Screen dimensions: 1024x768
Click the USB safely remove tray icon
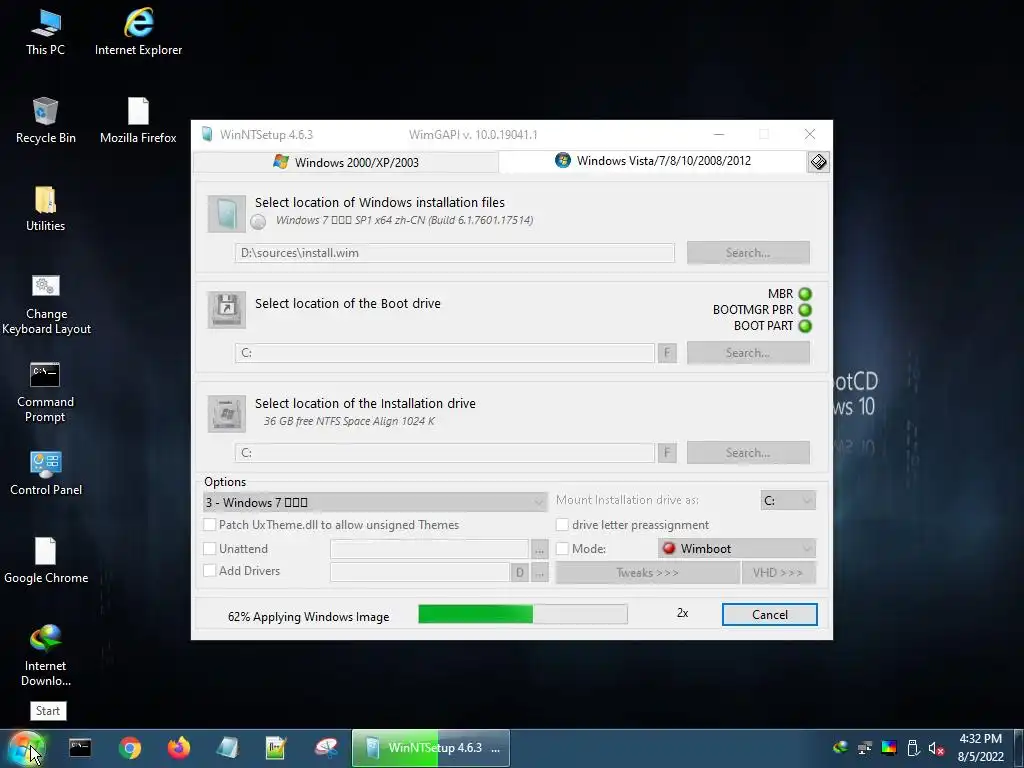[913, 748]
